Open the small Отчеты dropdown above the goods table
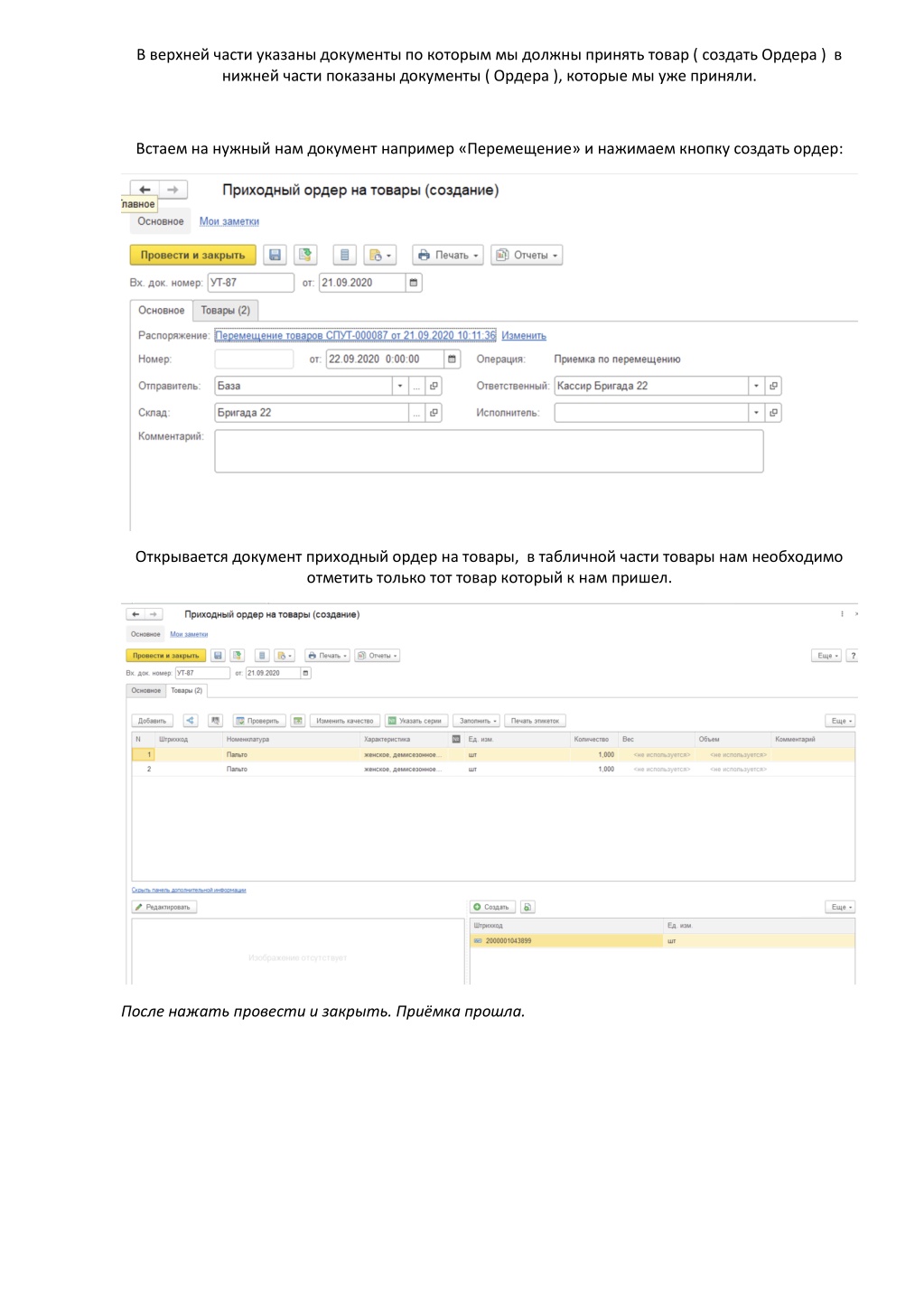 tap(377, 656)
